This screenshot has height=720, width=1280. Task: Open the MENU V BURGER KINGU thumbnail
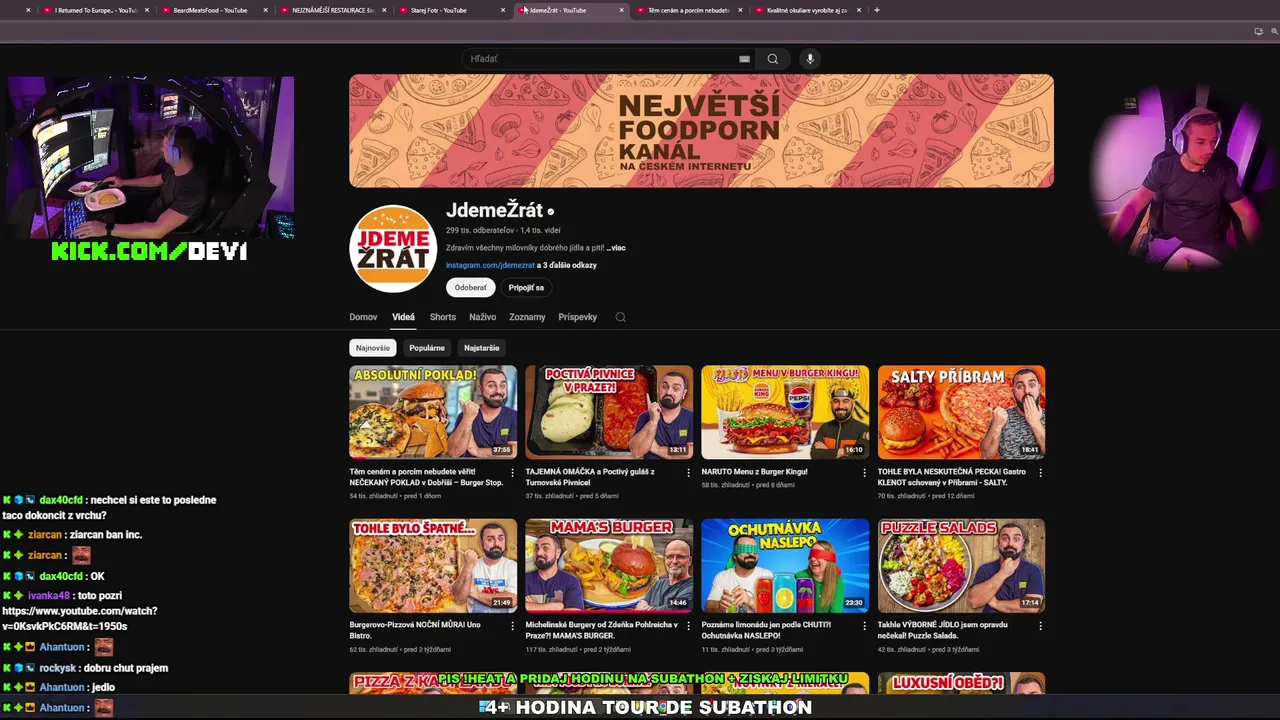(785, 412)
